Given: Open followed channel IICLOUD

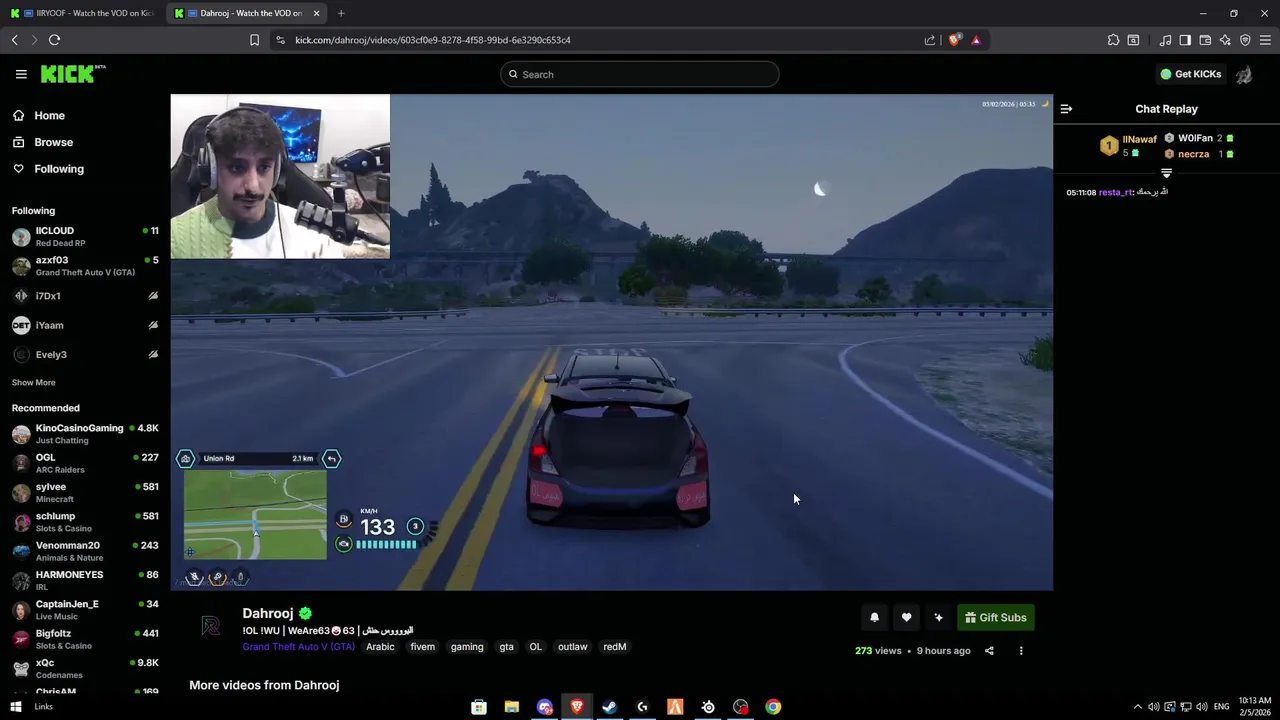Looking at the screenshot, I should click(x=84, y=237).
